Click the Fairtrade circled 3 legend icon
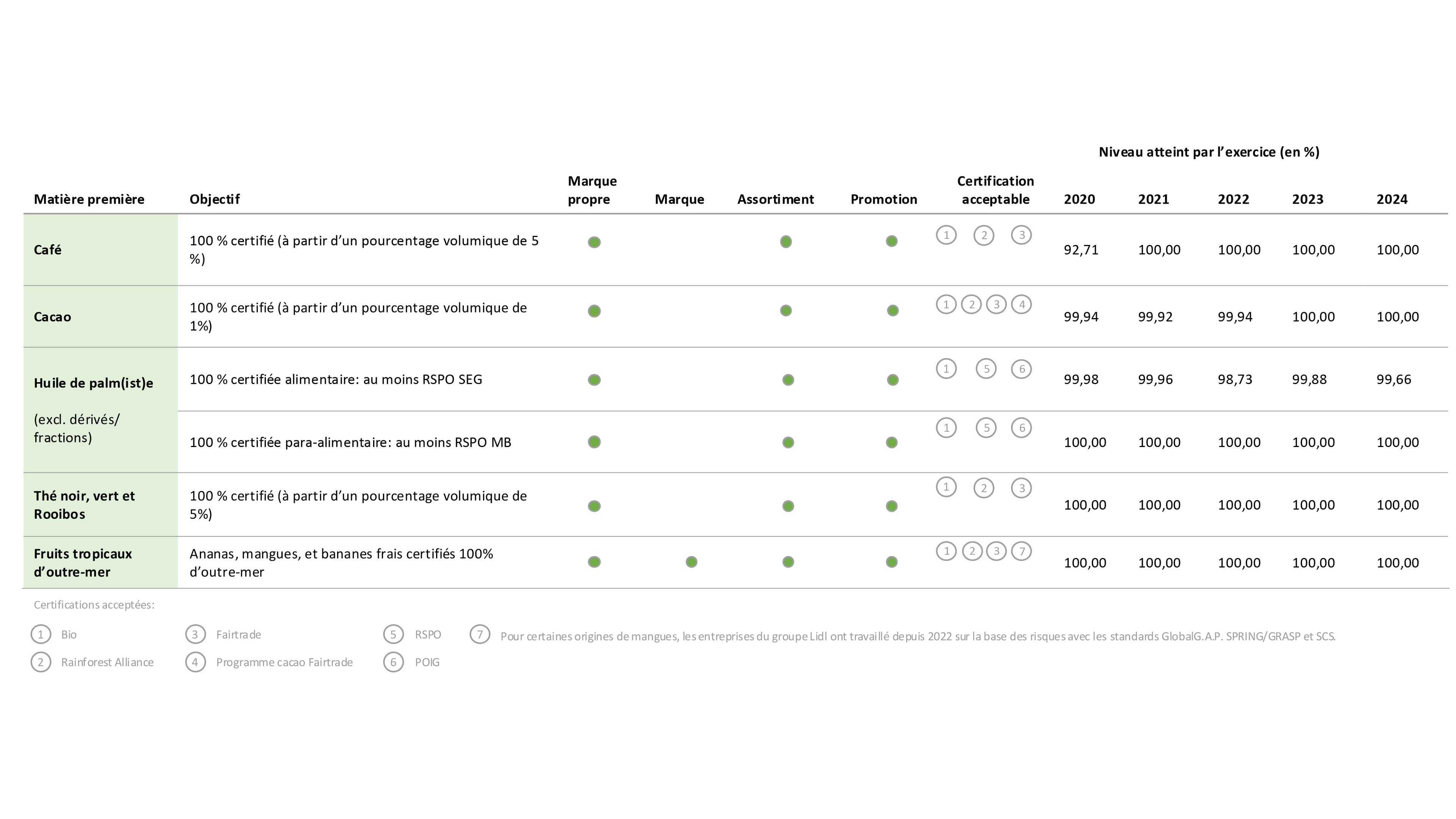This screenshot has height=819, width=1456. 195,634
